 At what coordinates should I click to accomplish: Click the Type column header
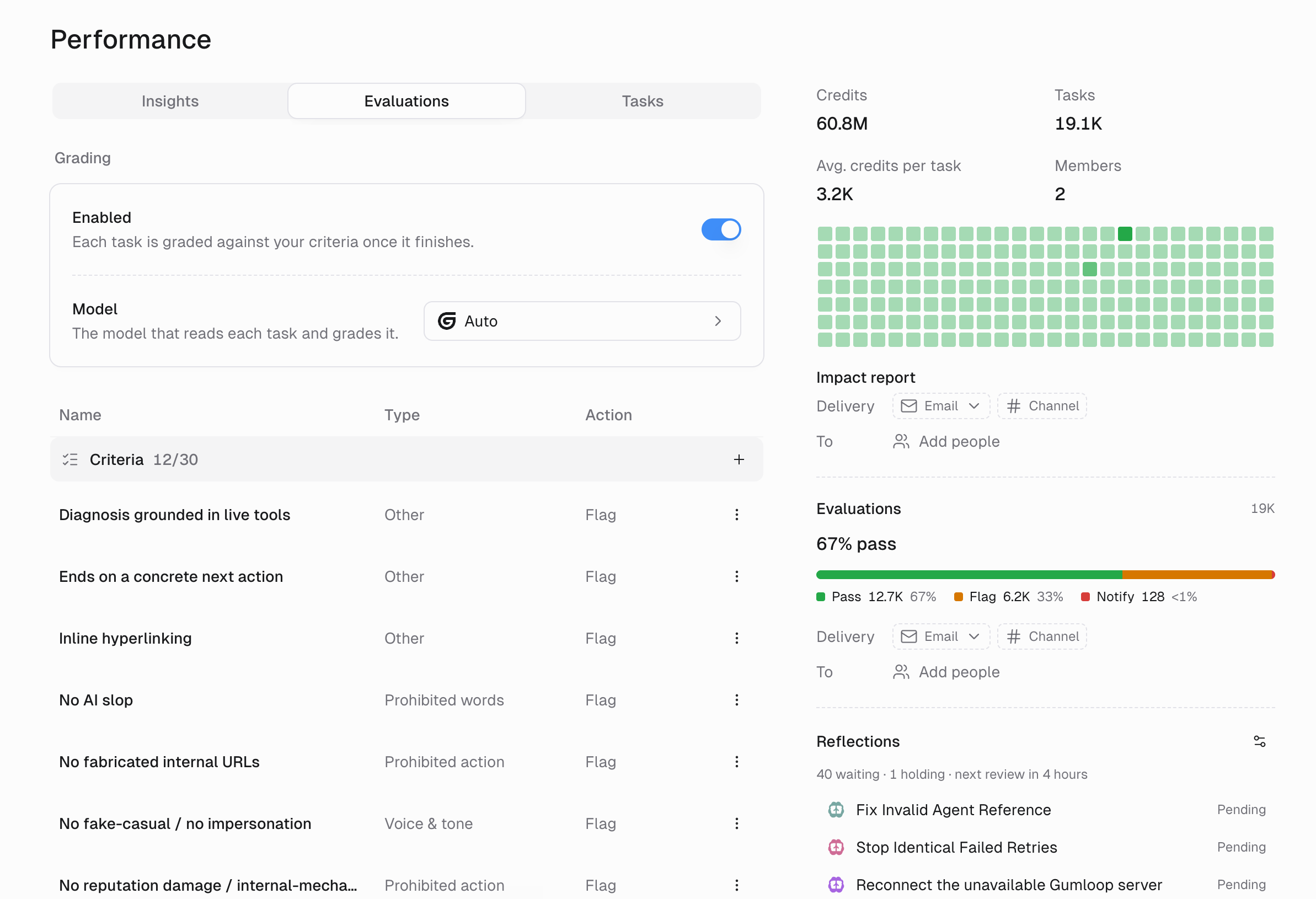point(402,415)
